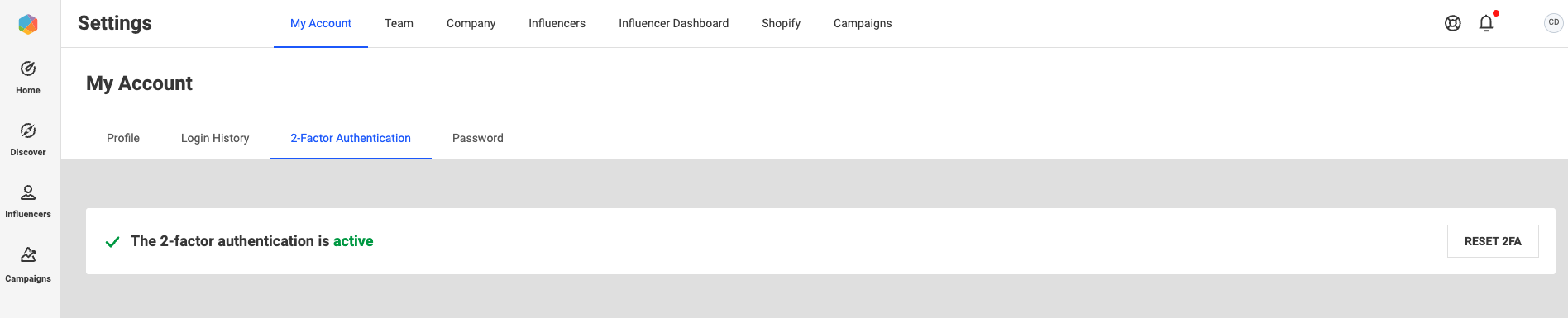The image size is (1568, 318).
Task: Click the green 2FA active checkmark
Action: click(x=112, y=242)
